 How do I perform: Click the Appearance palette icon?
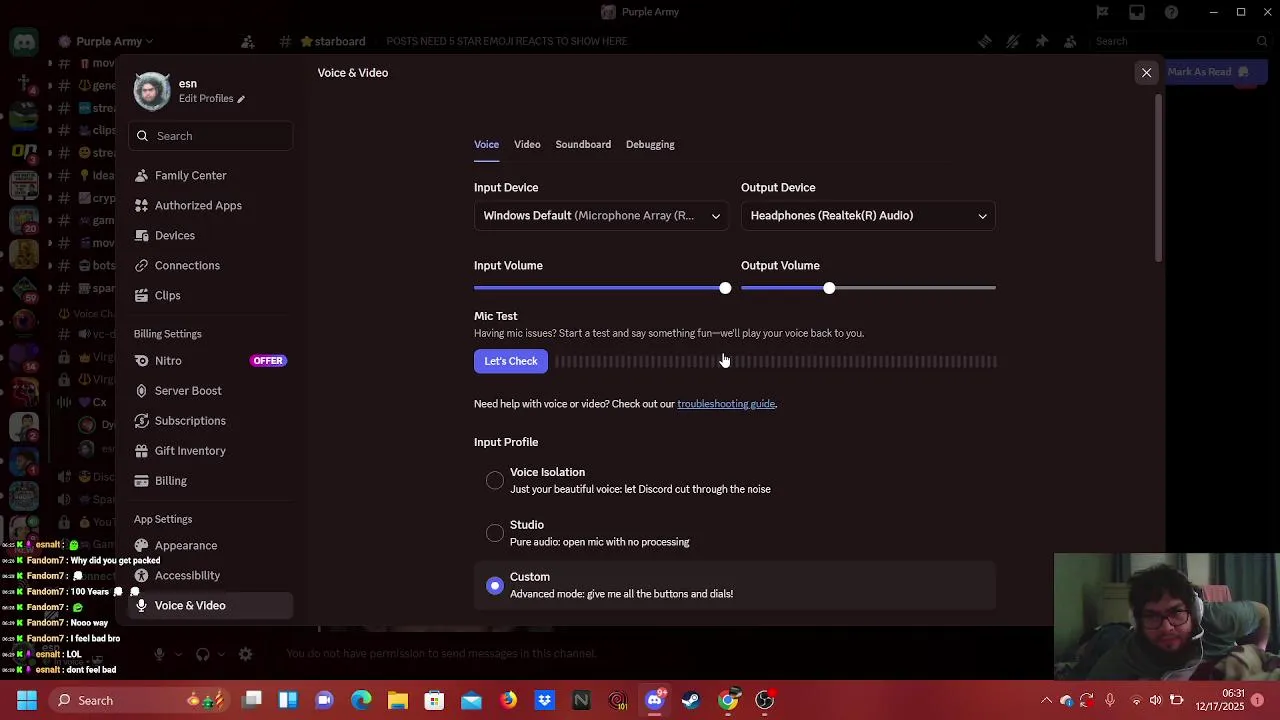141,545
